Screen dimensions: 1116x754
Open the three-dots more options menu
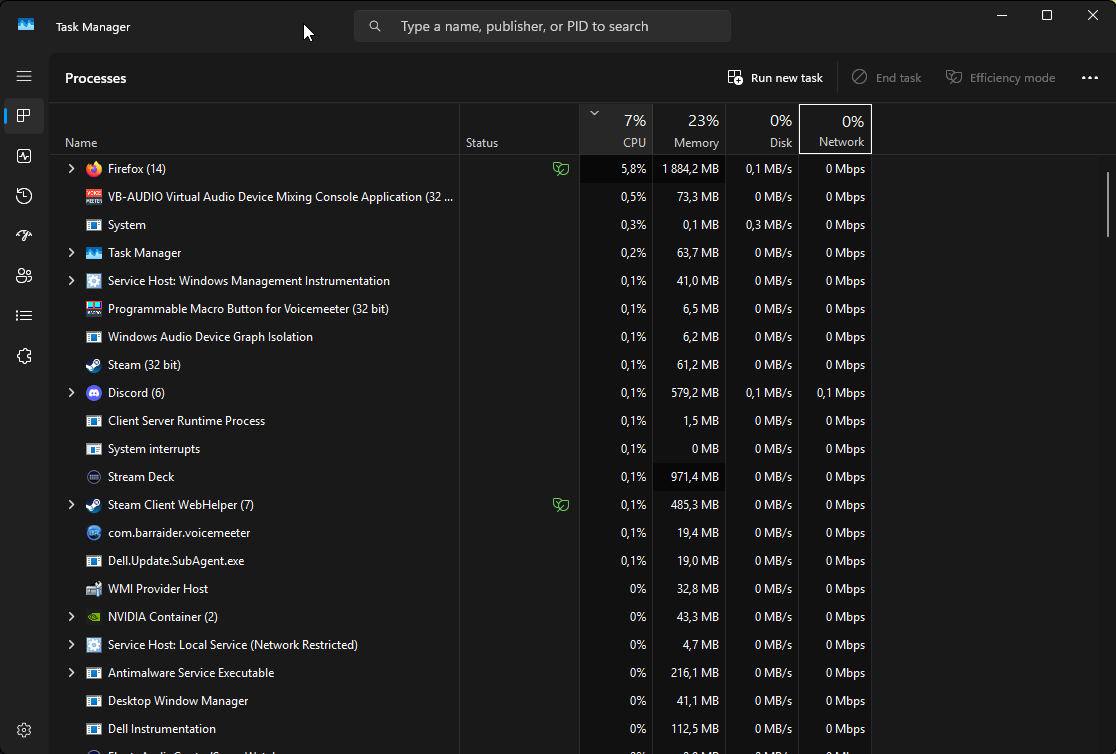[x=1090, y=78]
